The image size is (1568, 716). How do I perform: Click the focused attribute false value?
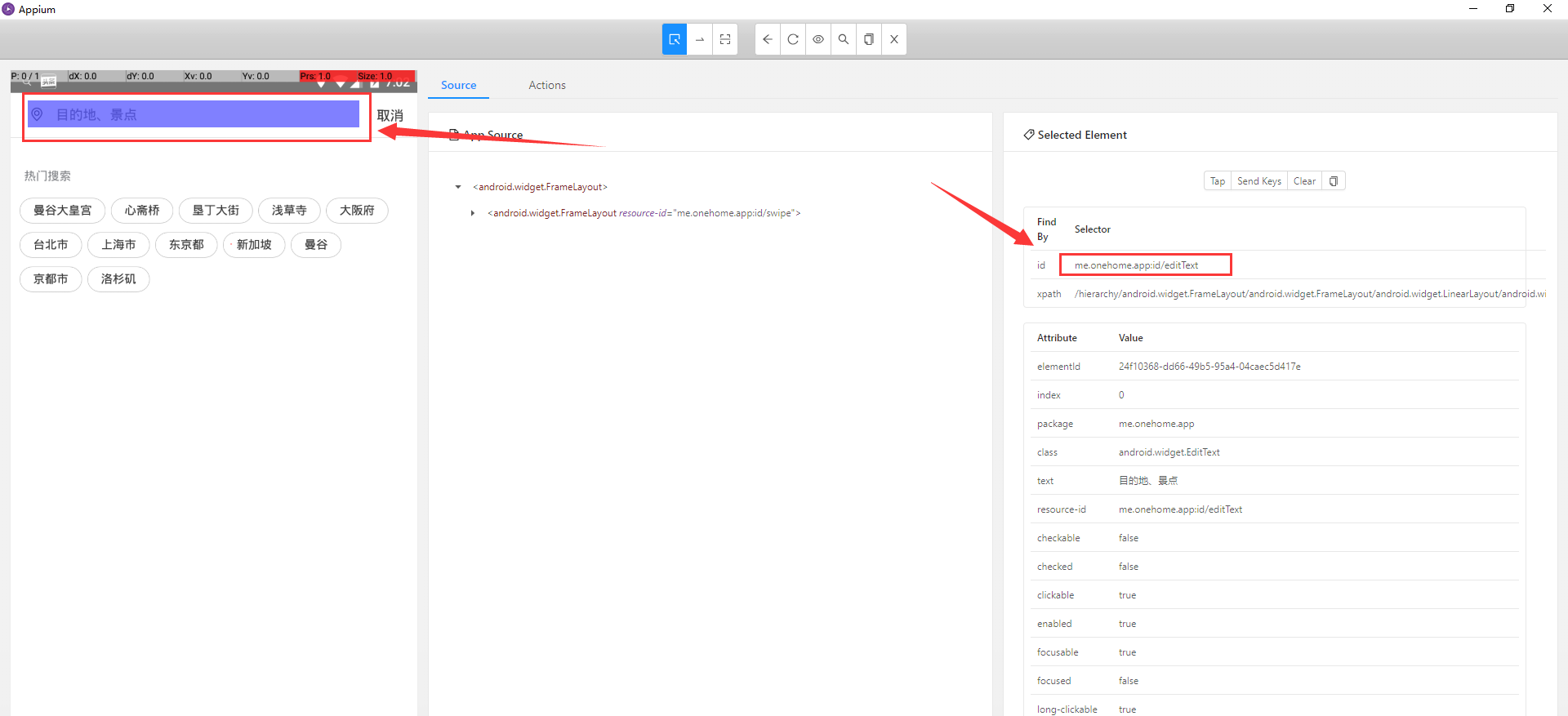tap(1128, 681)
